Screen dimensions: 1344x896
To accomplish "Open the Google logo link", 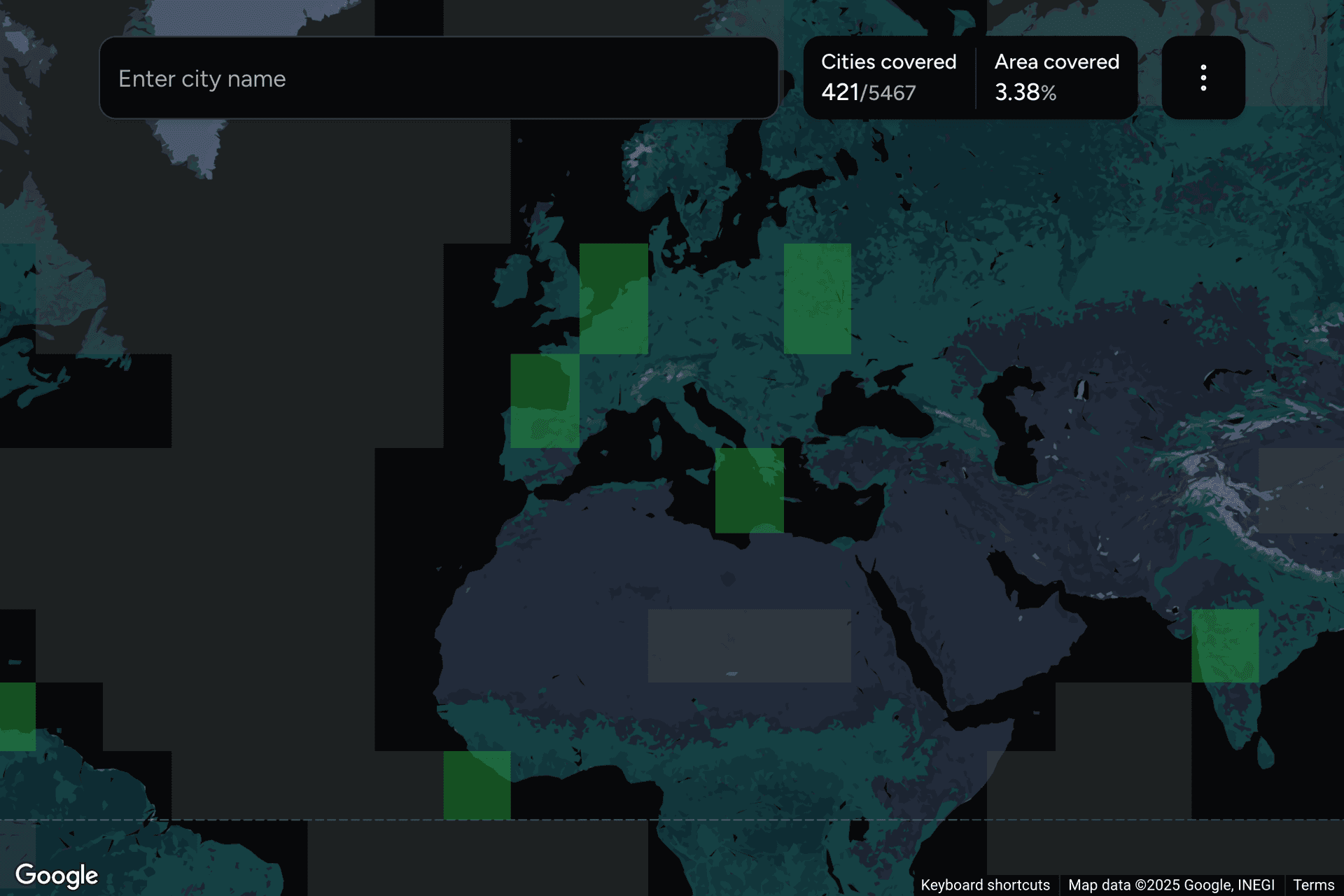I will coord(57,875).
